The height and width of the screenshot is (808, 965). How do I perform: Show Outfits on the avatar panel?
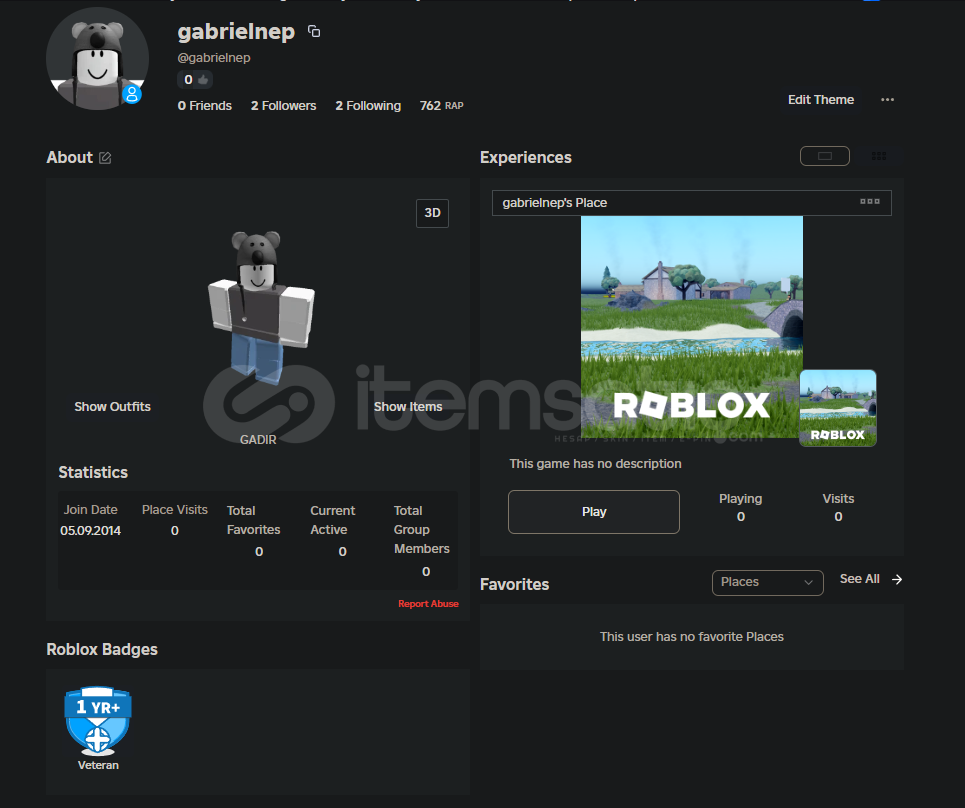point(112,407)
